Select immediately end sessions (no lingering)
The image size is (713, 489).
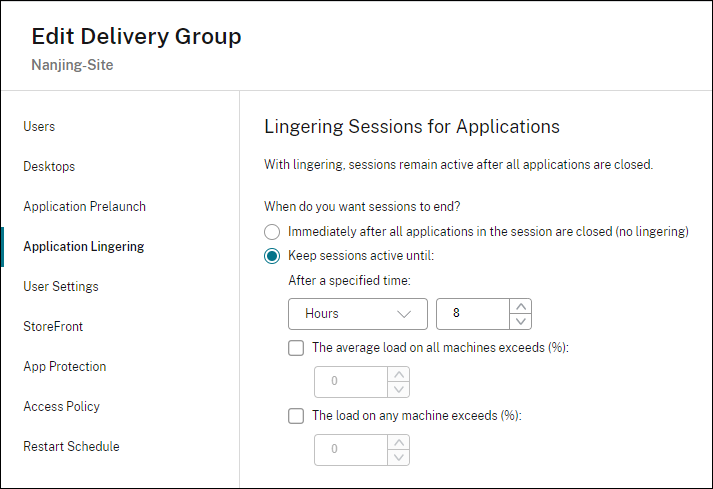pos(272,231)
